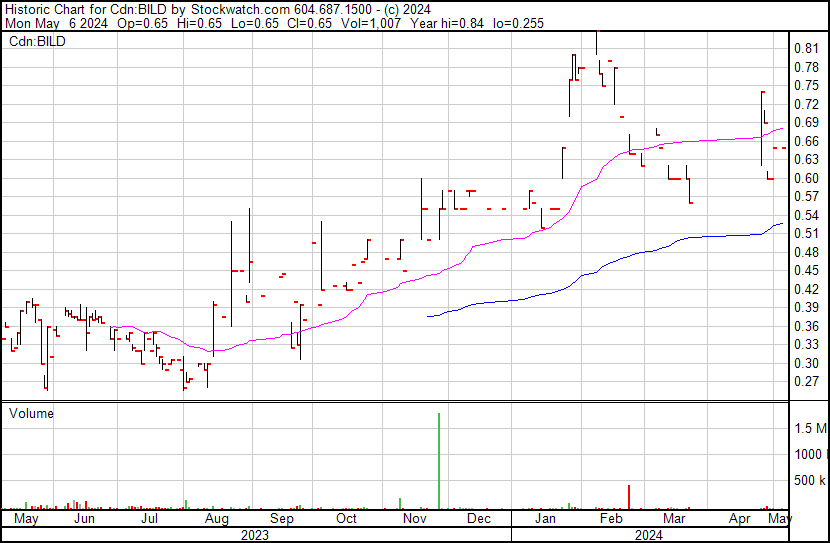Click the tall green November volume bar
Image resolution: width=830 pixels, height=543 pixels.
tap(439, 461)
